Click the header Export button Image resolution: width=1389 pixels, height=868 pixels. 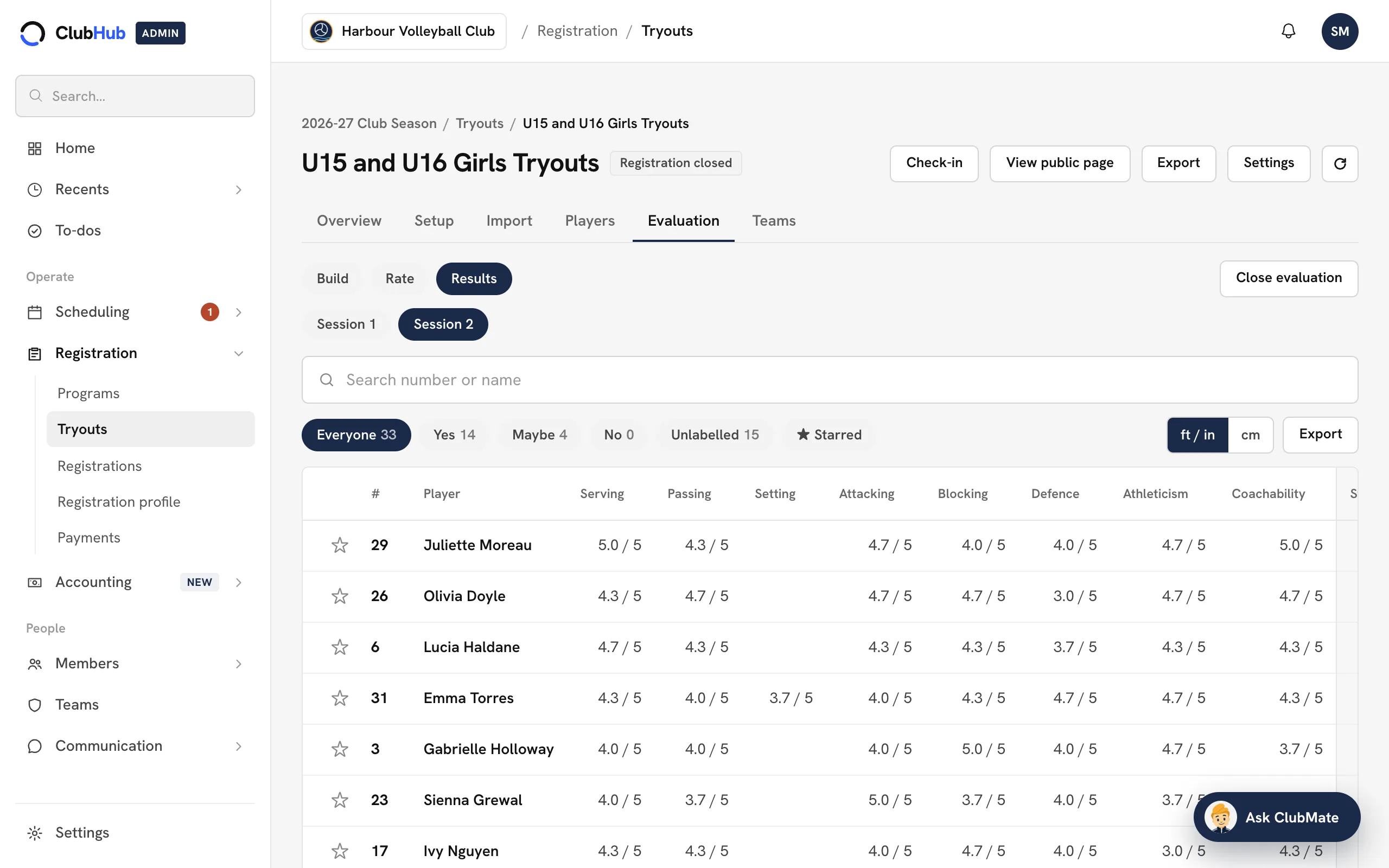click(1178, 164)
